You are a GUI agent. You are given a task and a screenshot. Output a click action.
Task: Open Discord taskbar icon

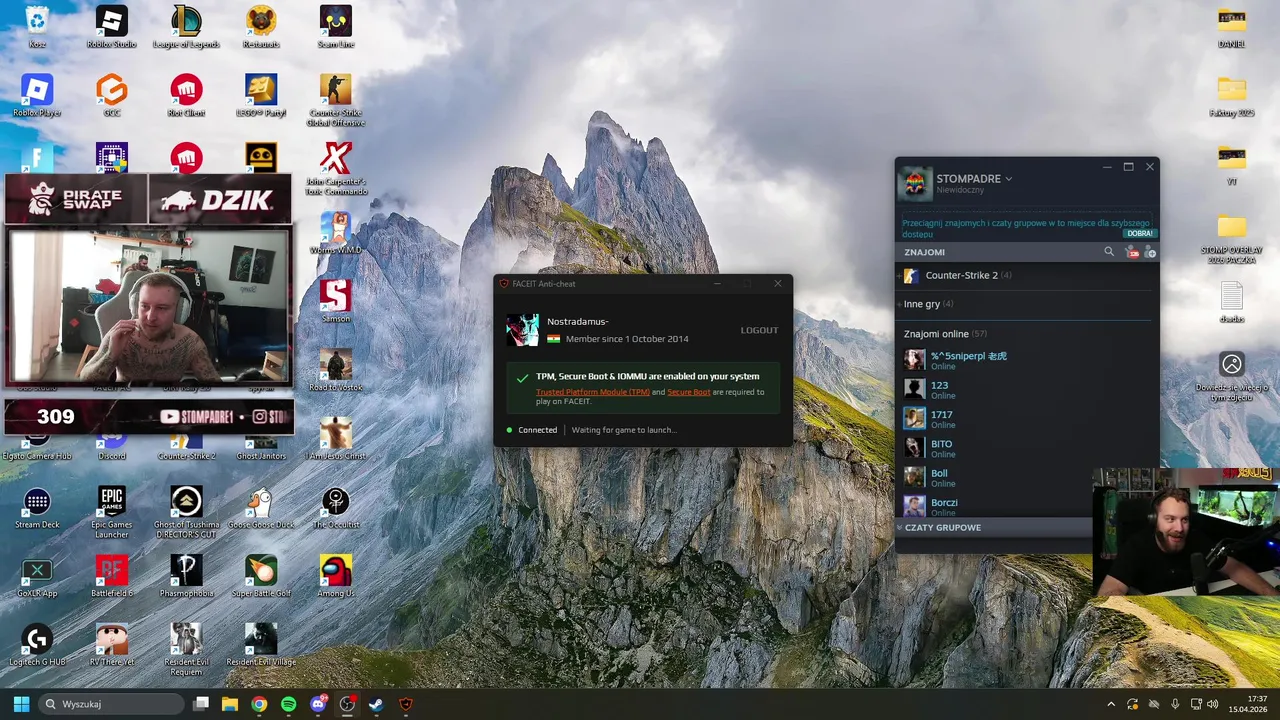318,704
